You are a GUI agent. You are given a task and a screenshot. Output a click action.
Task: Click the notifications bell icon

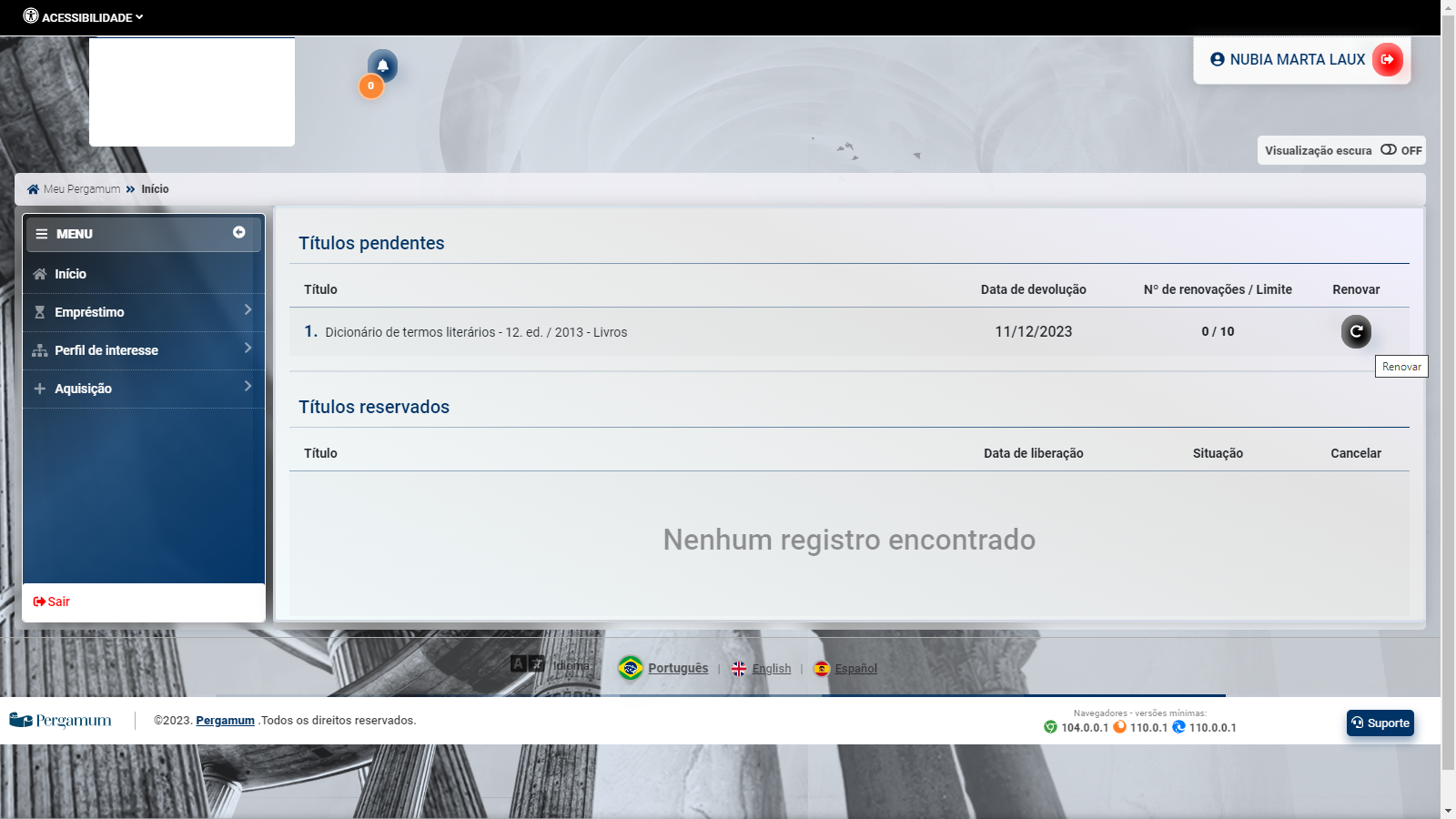pyautogui.click(x=382, y=66)
